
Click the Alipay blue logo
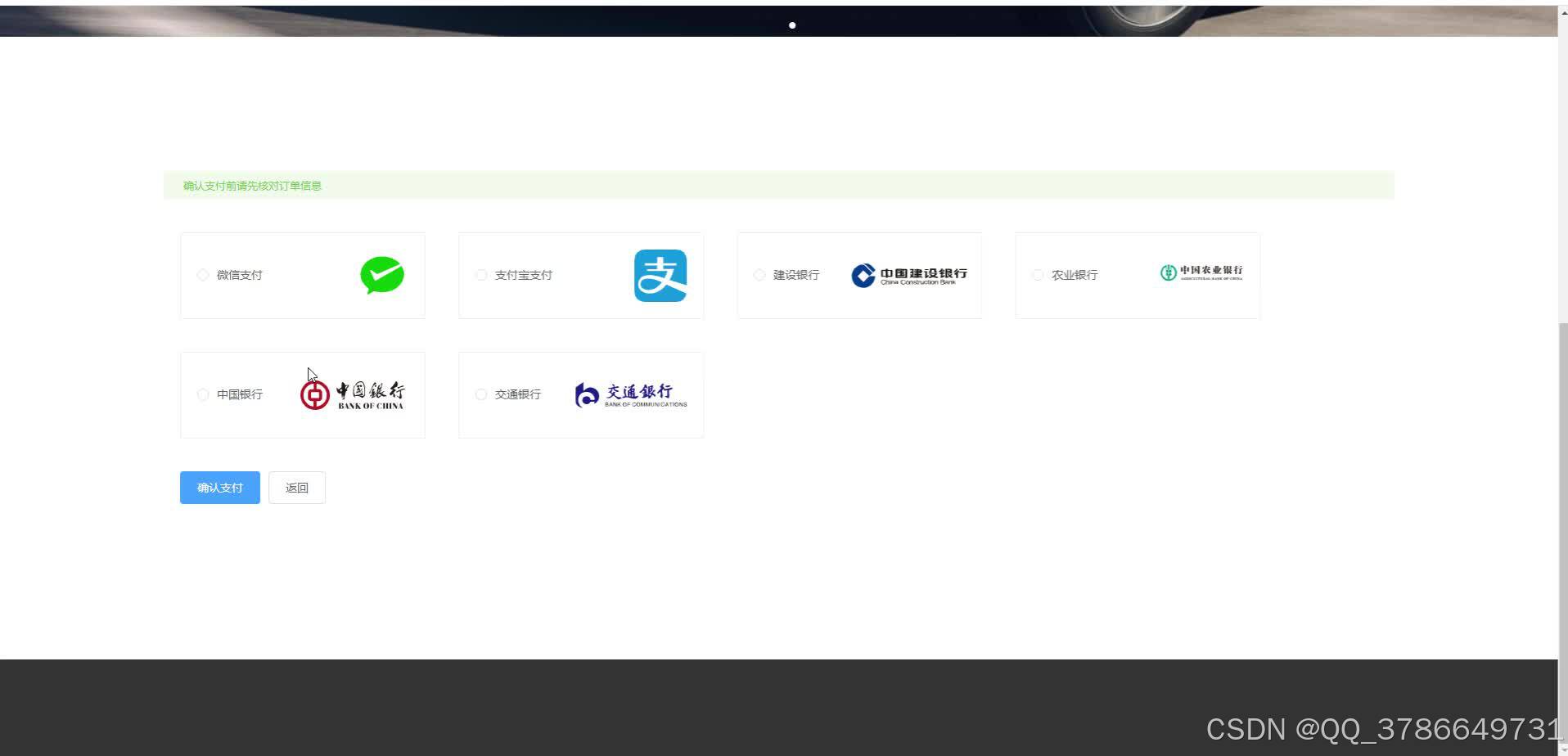(660, 276)
